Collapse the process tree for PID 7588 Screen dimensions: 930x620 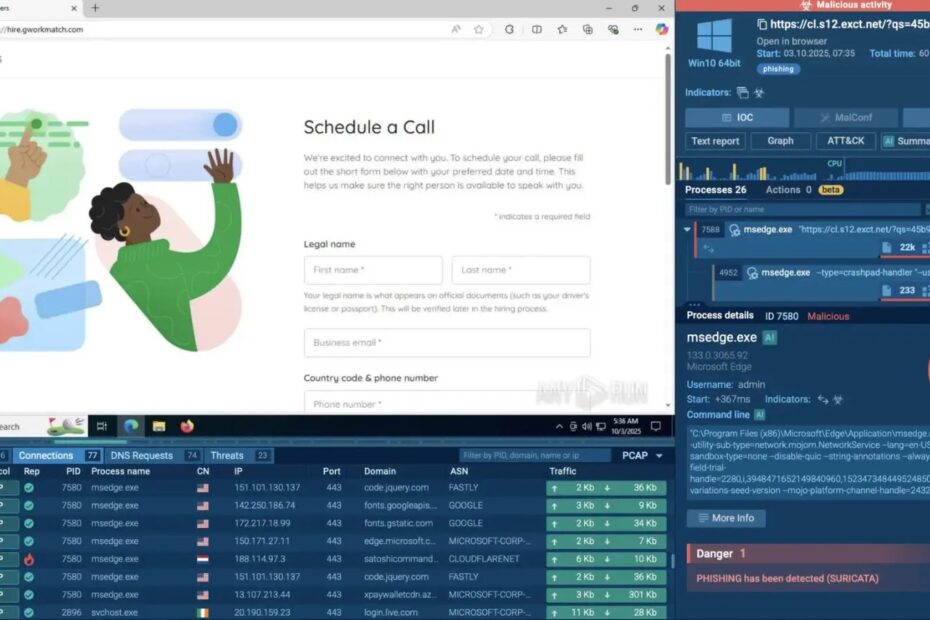click(x=687, y=230)
